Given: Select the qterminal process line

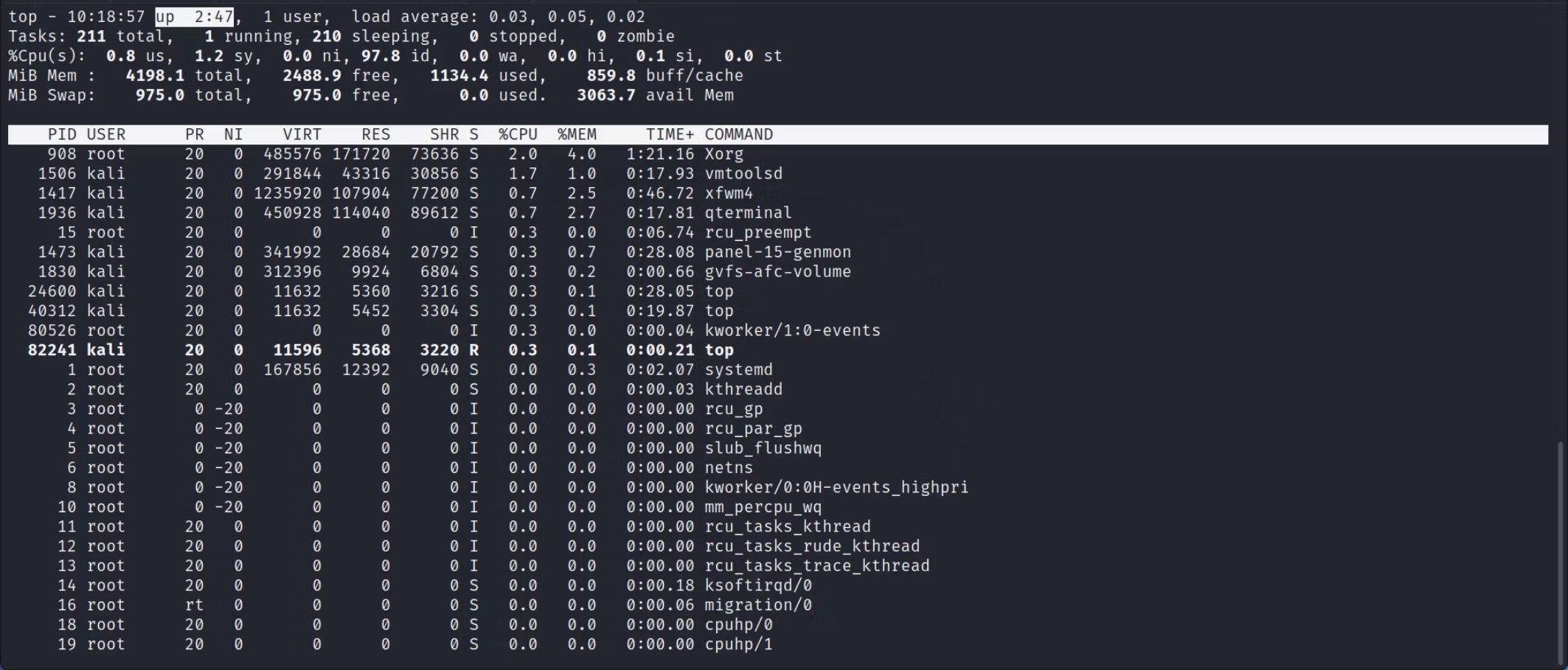Looking at the screenshot, I should [748, 213].
